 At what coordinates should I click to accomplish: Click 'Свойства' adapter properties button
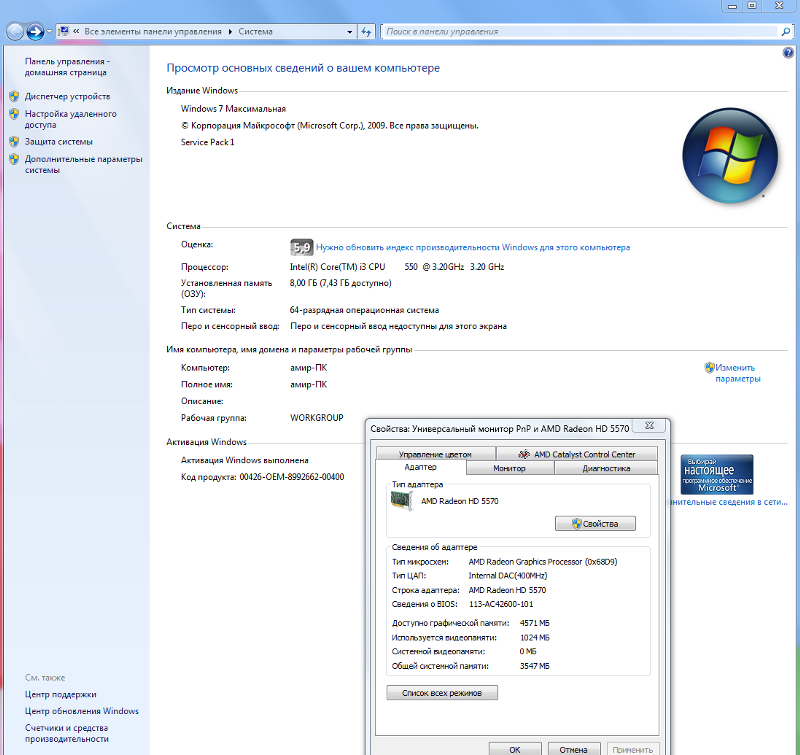[595, 523]
